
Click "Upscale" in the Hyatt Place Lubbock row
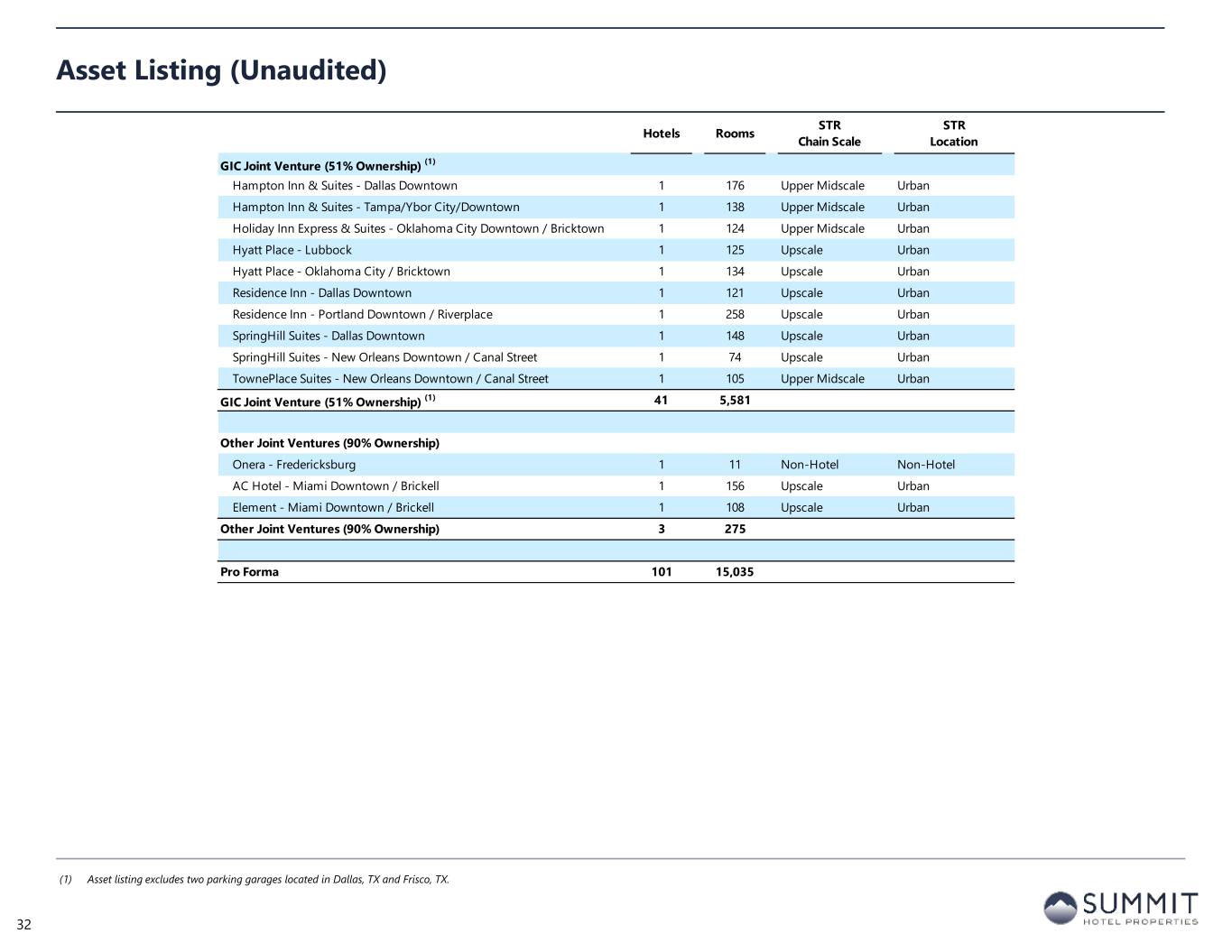point(801,250)
